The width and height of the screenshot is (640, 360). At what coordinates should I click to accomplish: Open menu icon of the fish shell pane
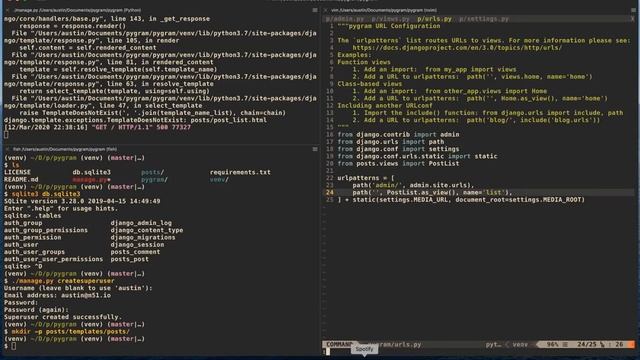(315, 149)
